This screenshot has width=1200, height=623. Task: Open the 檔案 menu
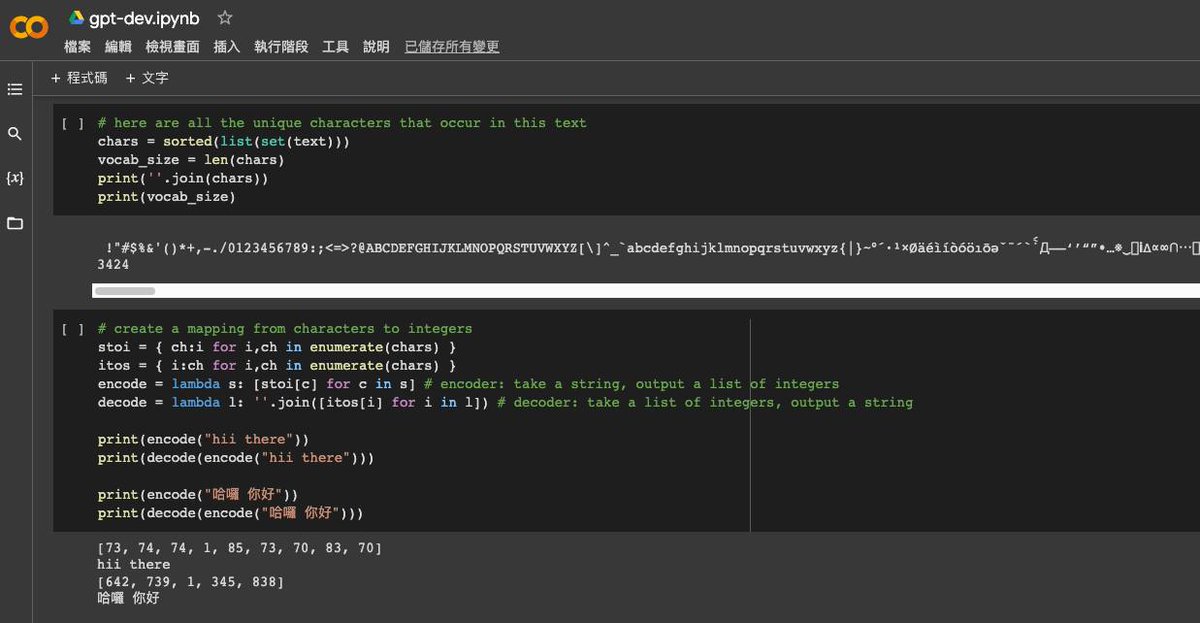[77, 46]
